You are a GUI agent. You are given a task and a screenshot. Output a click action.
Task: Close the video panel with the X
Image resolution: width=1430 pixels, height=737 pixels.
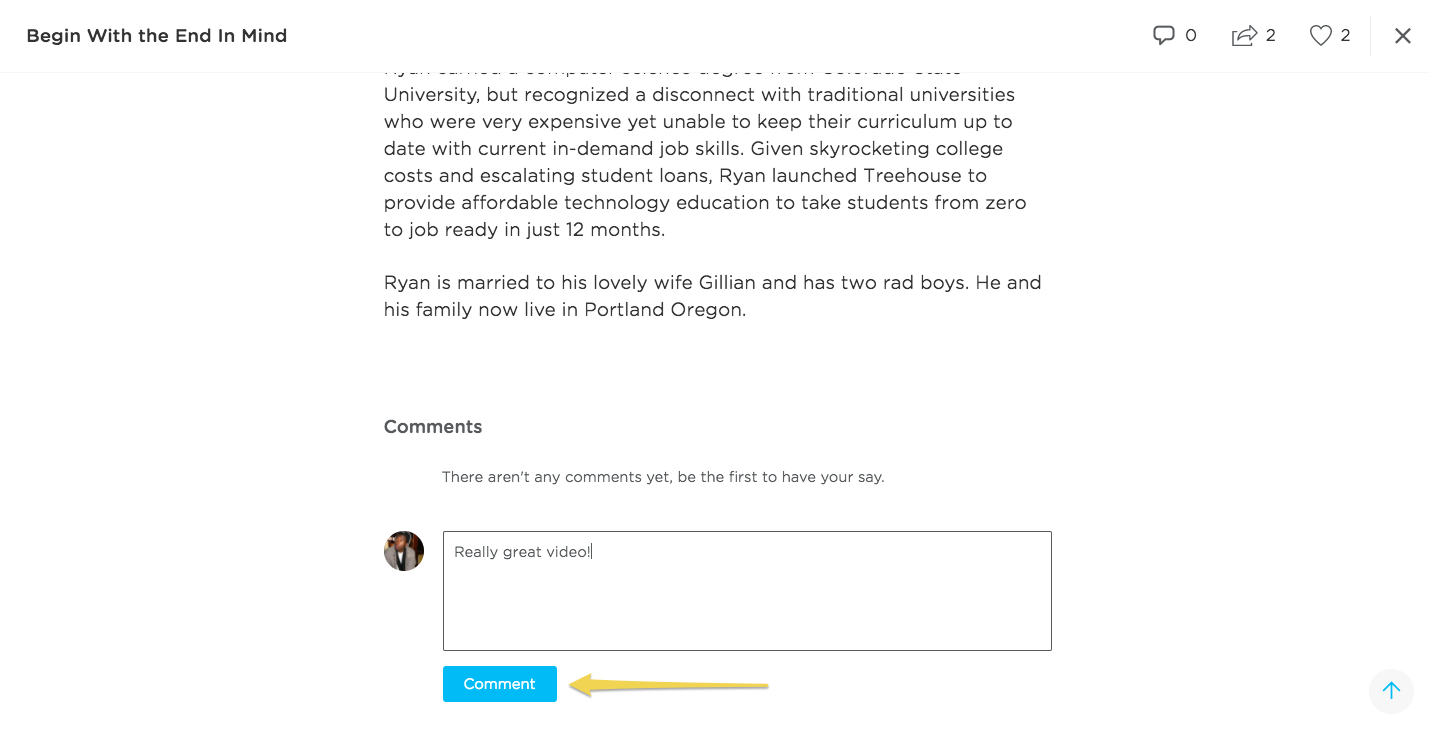[1403, 36]
